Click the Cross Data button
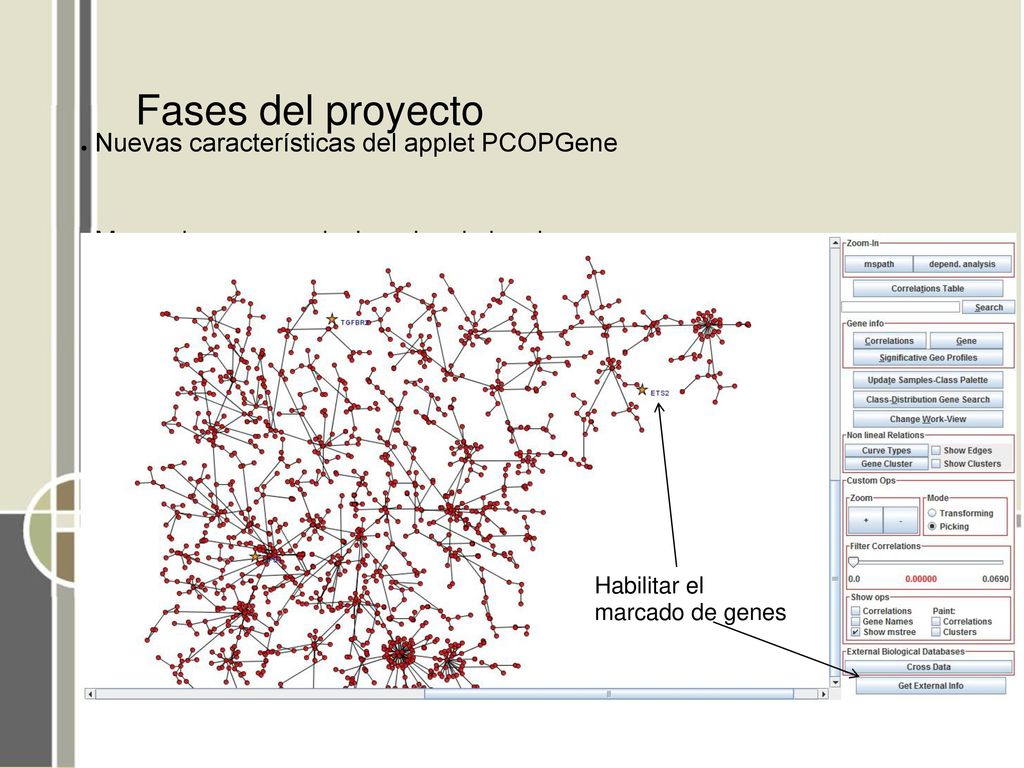Screen dimensions: 1024x768 point(928,667)
